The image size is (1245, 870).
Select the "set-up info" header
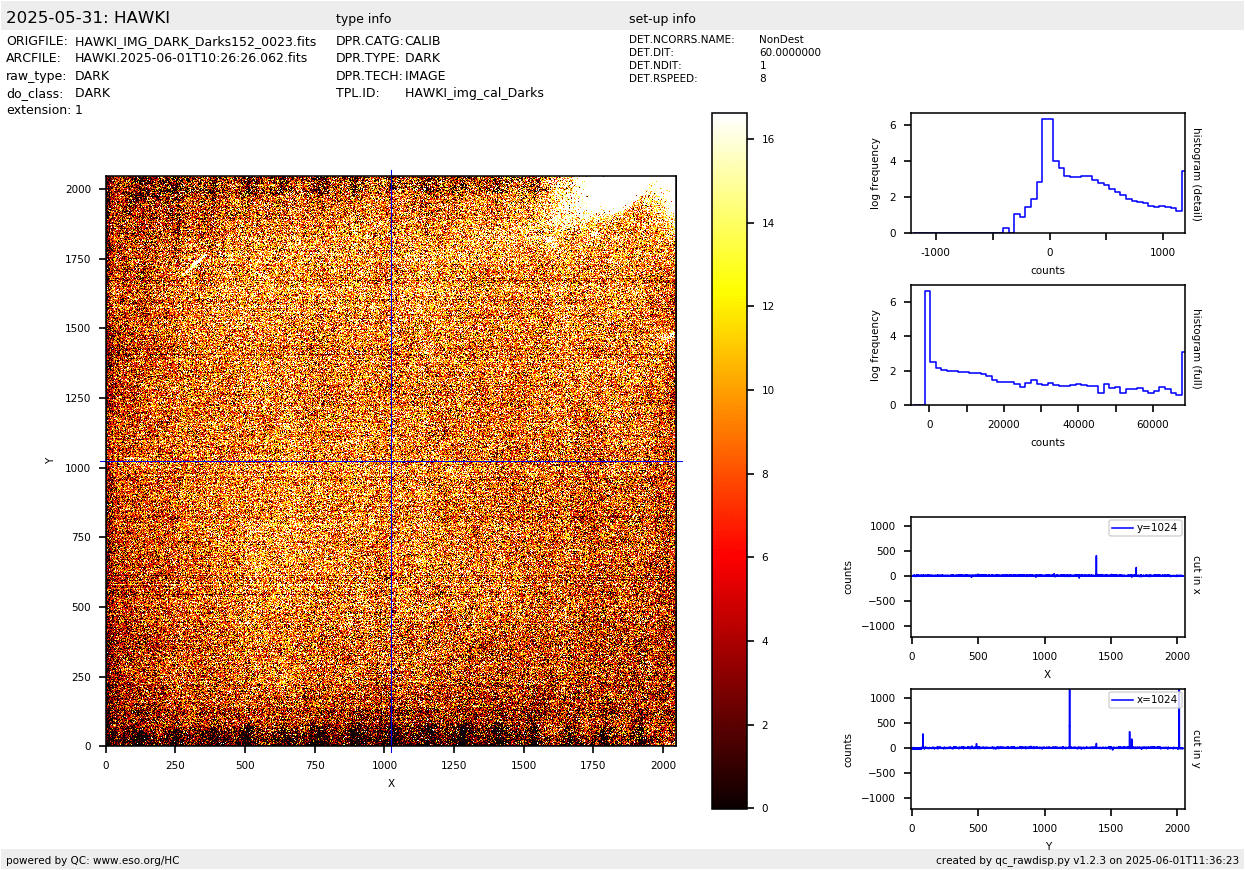[x=662, y=19]
